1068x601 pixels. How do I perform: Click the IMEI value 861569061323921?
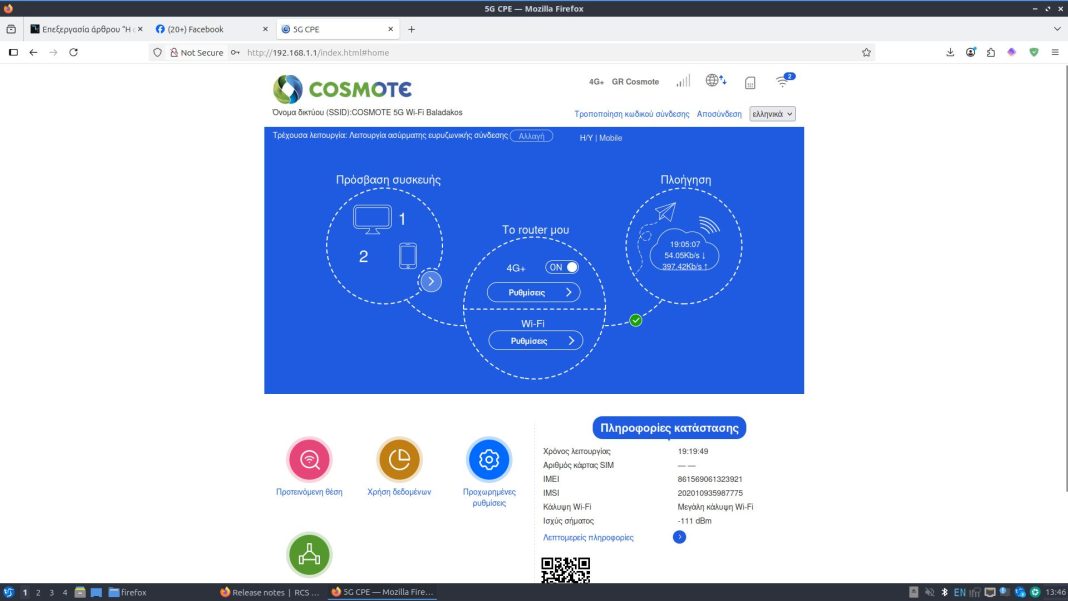coord(710,479)
